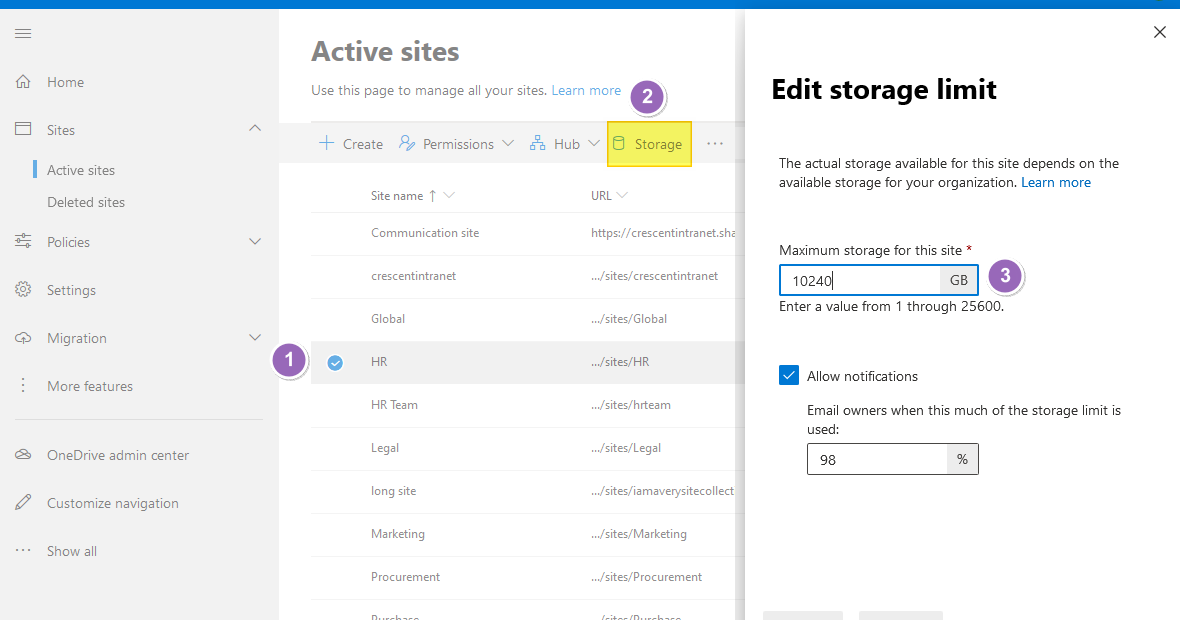
Task: Expand the Policies section chevron
Action: 255,242
